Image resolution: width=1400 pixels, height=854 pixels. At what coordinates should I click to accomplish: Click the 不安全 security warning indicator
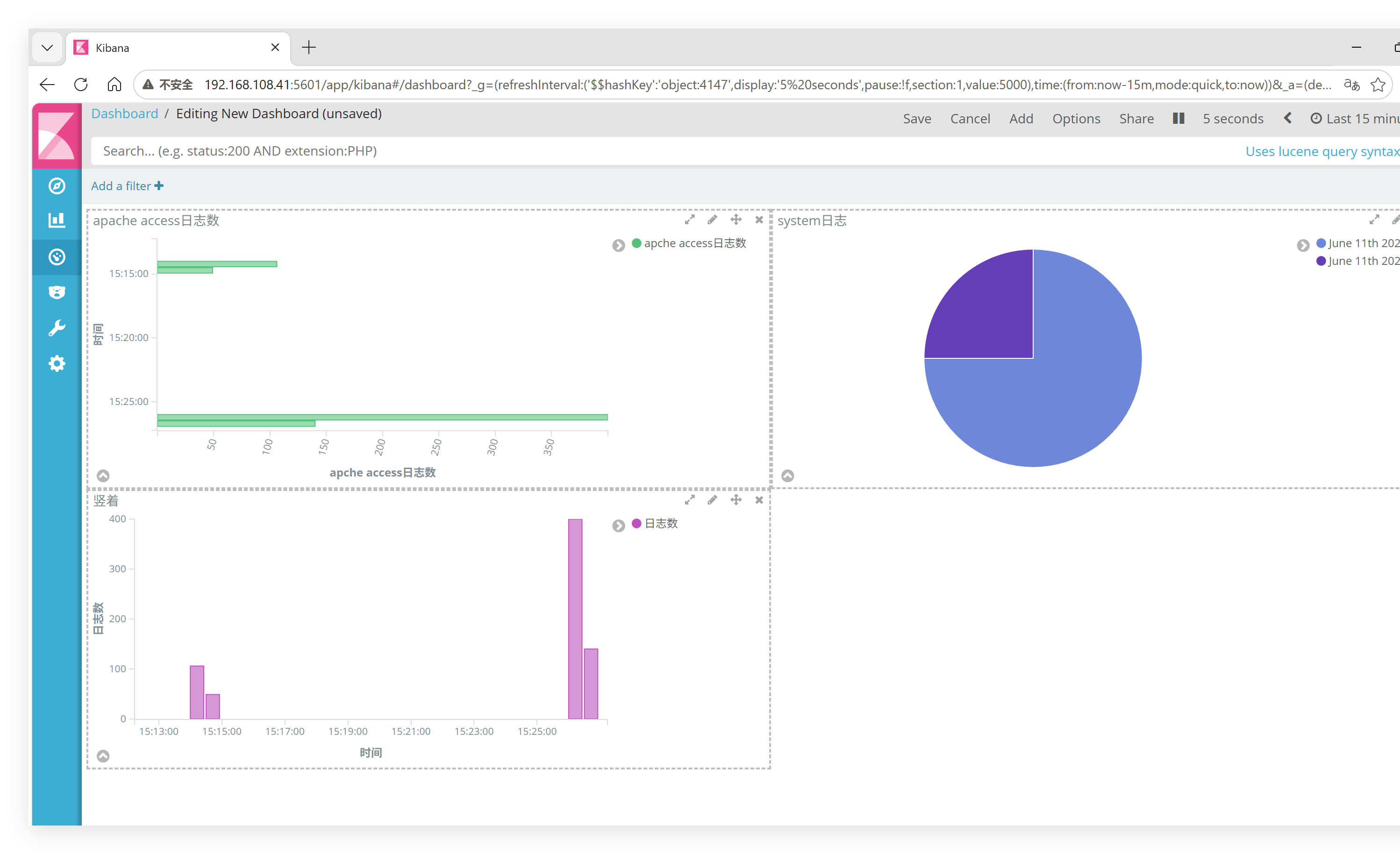(168, 85)
